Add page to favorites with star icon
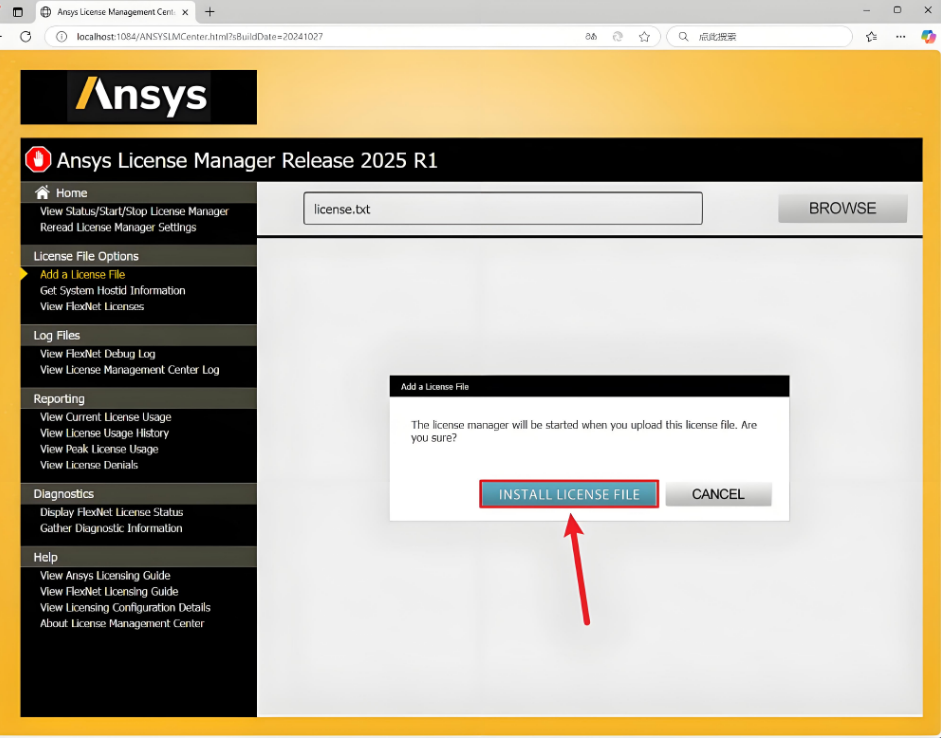 tap(644, 37)
